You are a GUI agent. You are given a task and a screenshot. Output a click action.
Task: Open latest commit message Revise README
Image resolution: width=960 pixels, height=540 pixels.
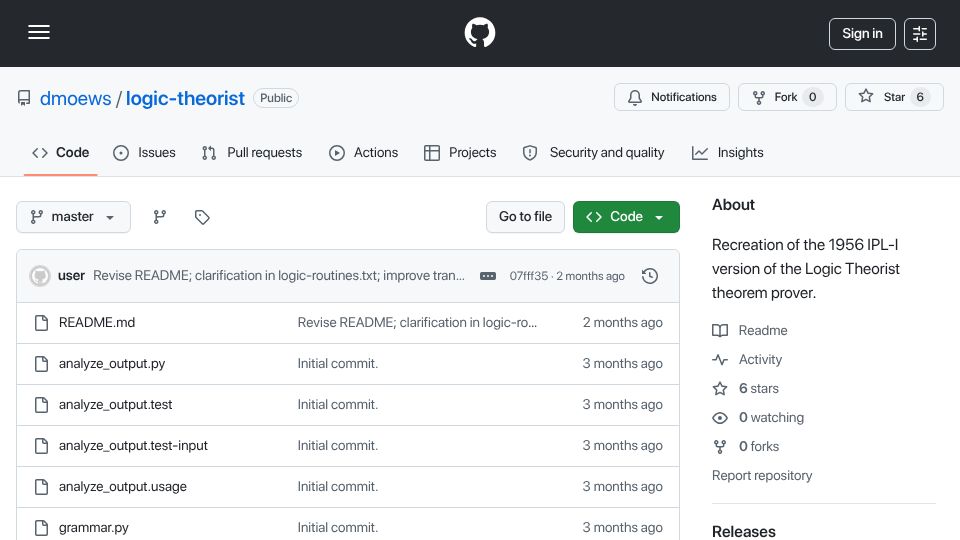(279, 276)
